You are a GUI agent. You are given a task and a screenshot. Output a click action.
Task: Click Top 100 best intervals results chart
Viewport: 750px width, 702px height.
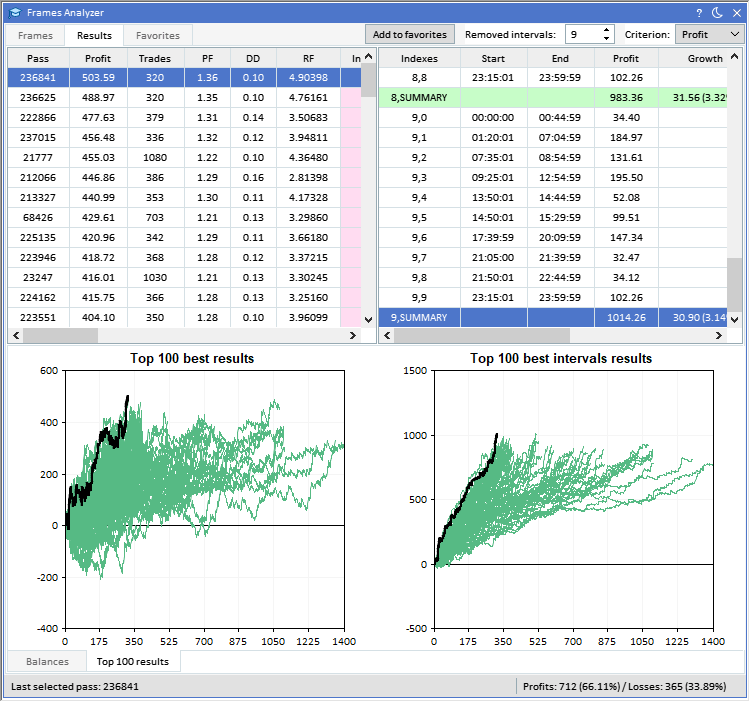point(574,499)
